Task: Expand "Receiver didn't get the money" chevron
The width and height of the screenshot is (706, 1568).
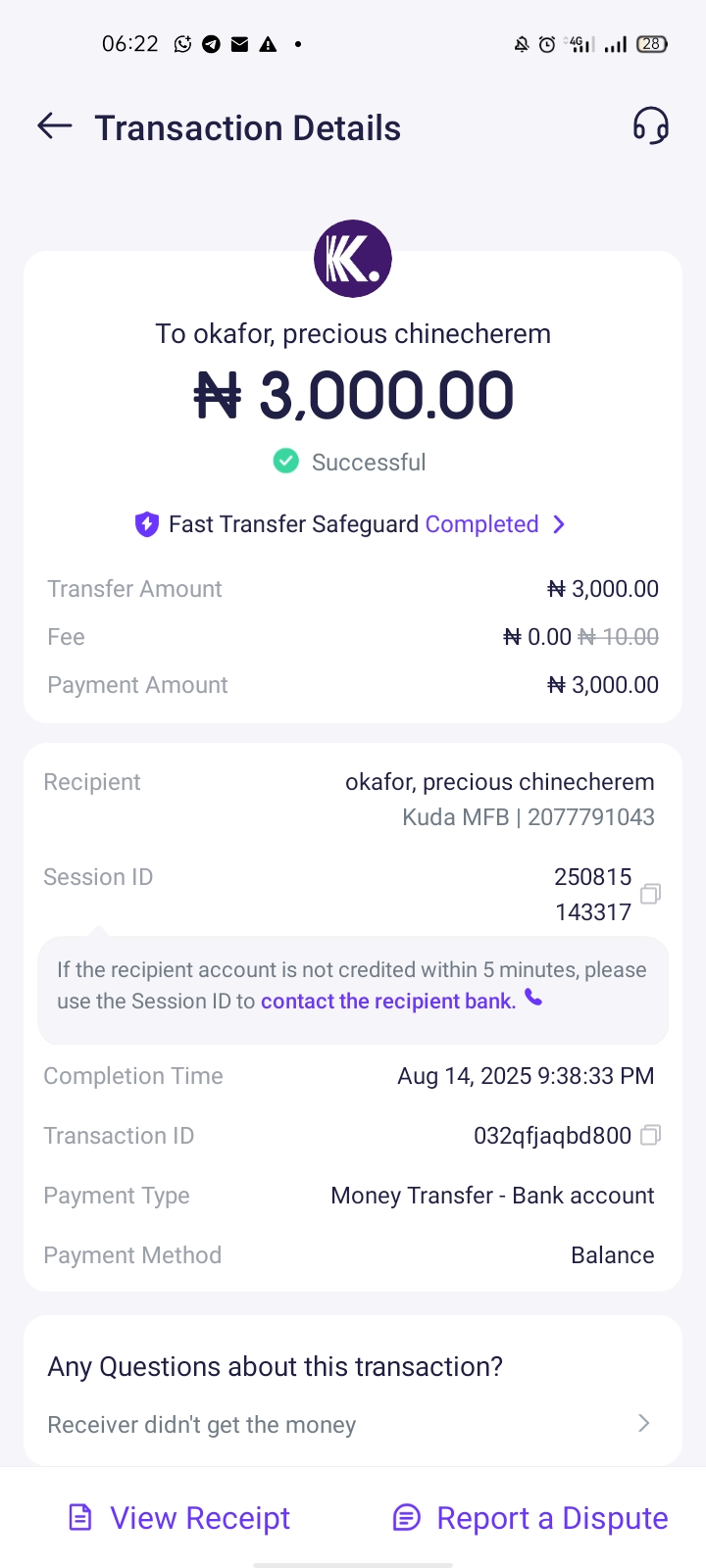Action: point(644,1423)
